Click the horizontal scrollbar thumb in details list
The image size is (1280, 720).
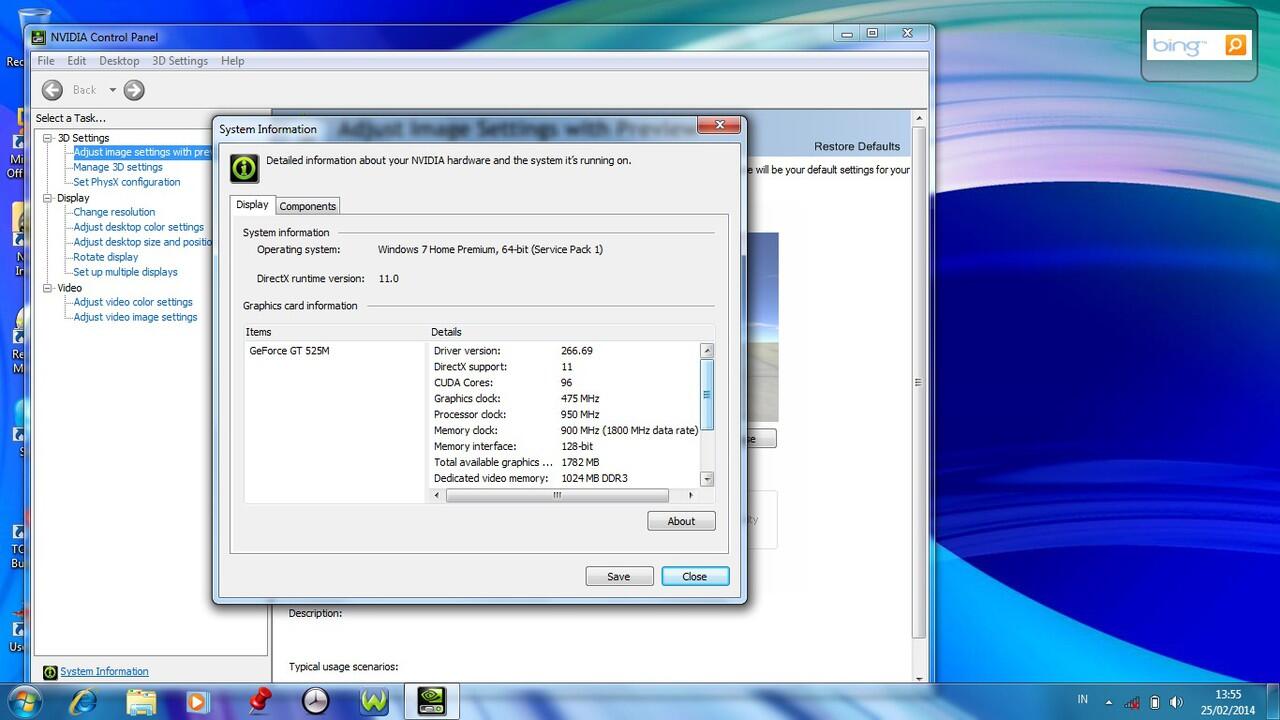557,495
